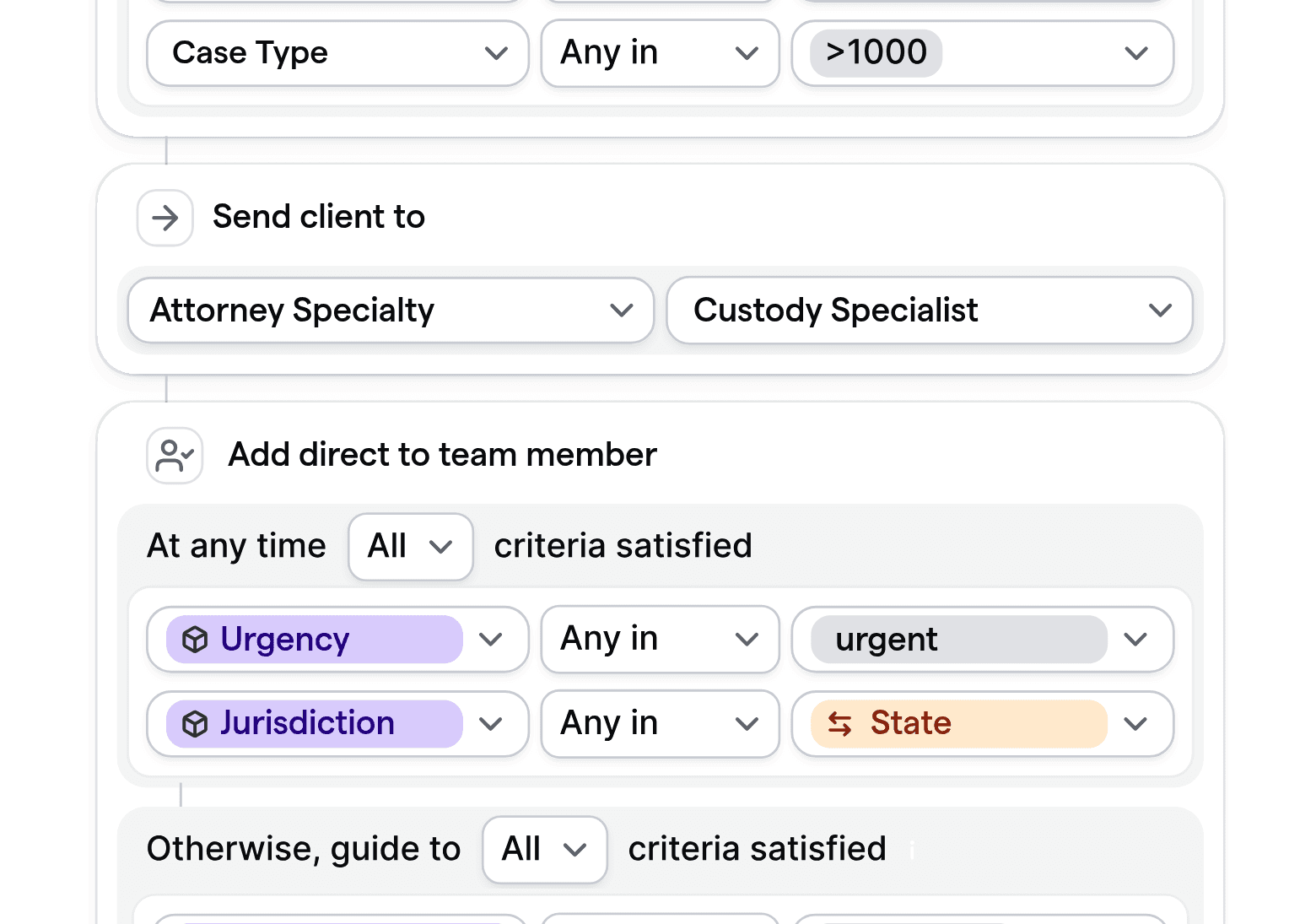
Task: Click the swap arrows icon inside the State value
Action: [x=841, y=724]
